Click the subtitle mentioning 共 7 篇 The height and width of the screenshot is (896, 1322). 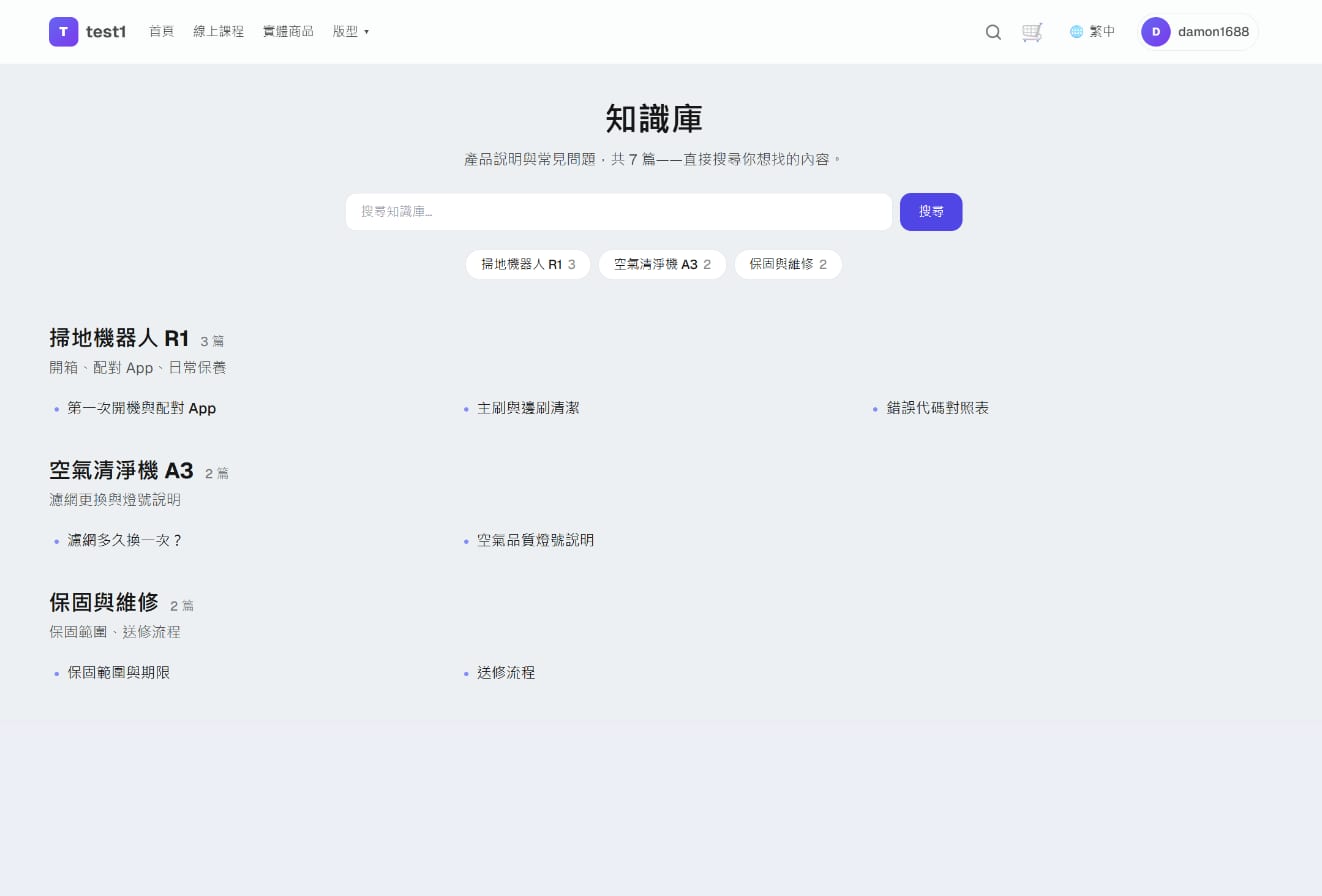pos(654,159)
